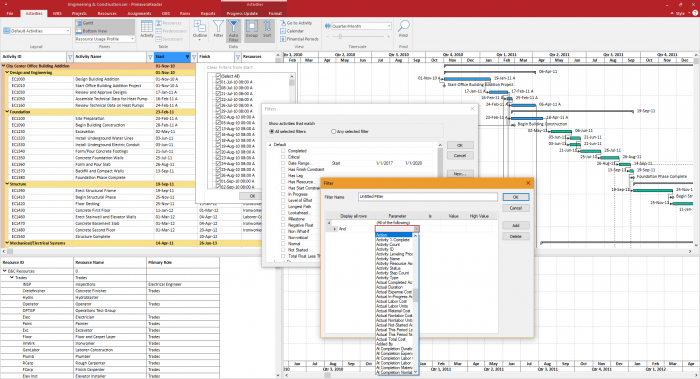
Task: Toggle the Critical filter checkbox
Action: 283,157
